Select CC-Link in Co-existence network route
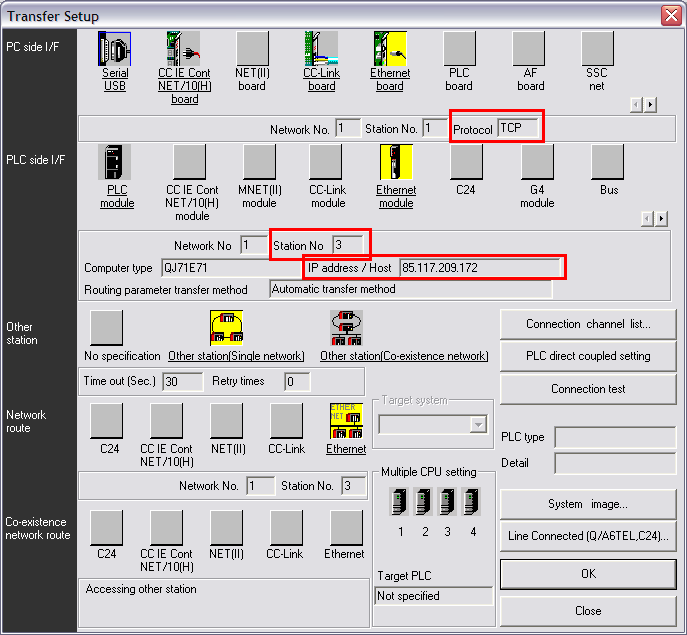The image size is (687, 635). pos(287,528)
